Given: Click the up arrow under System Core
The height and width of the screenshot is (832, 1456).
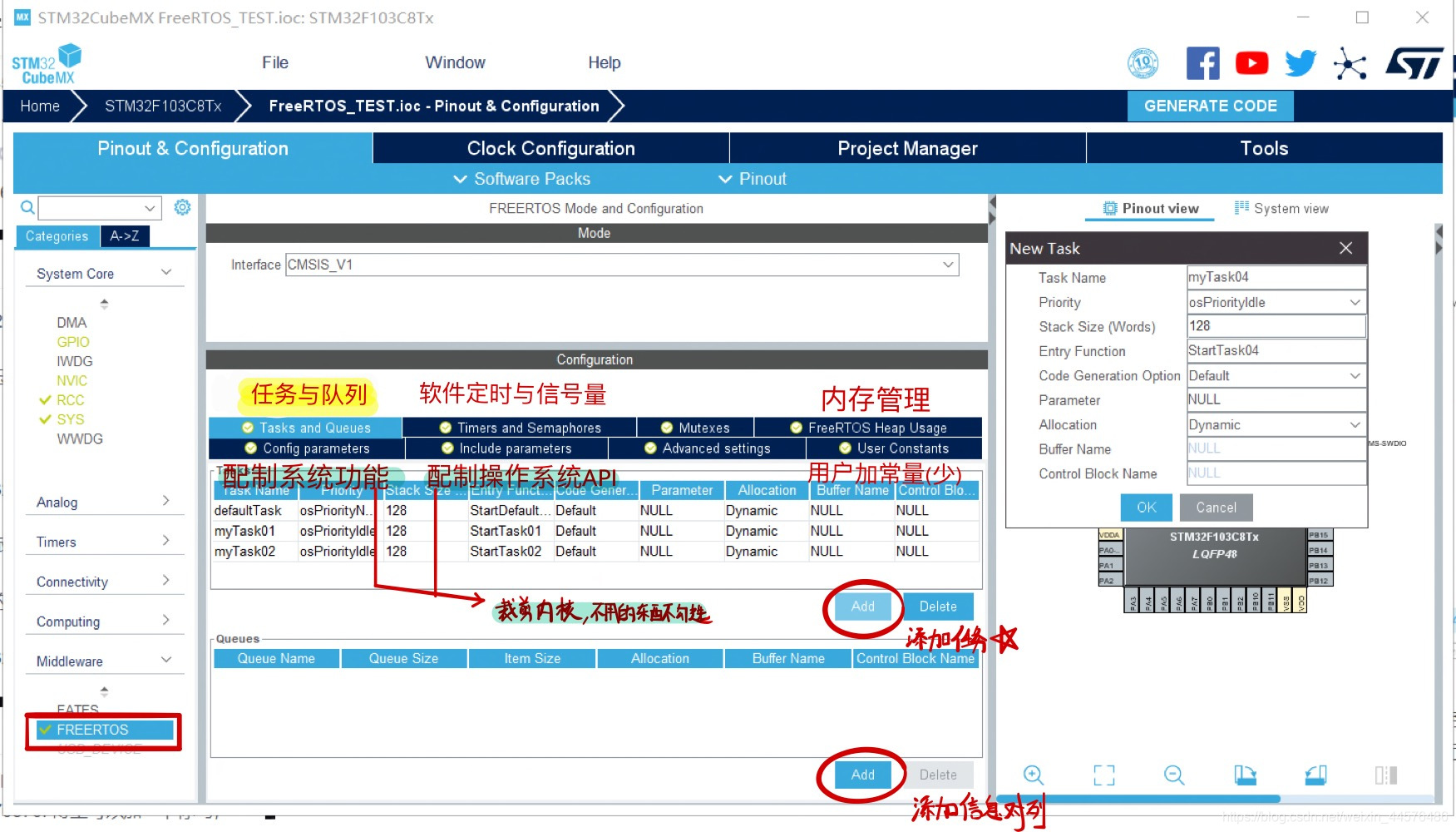Looking at the screenshot, I should pos(104,303).
